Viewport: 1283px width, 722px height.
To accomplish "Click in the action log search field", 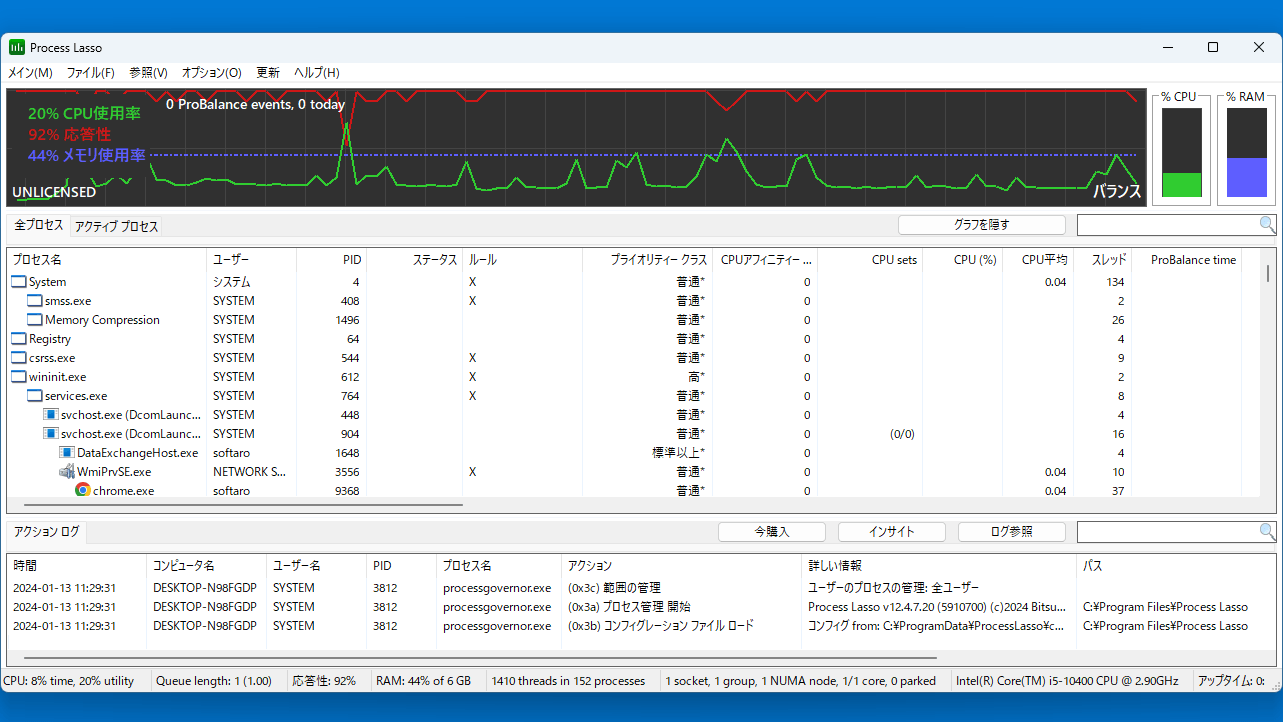I will click(x=1167, y=532).
